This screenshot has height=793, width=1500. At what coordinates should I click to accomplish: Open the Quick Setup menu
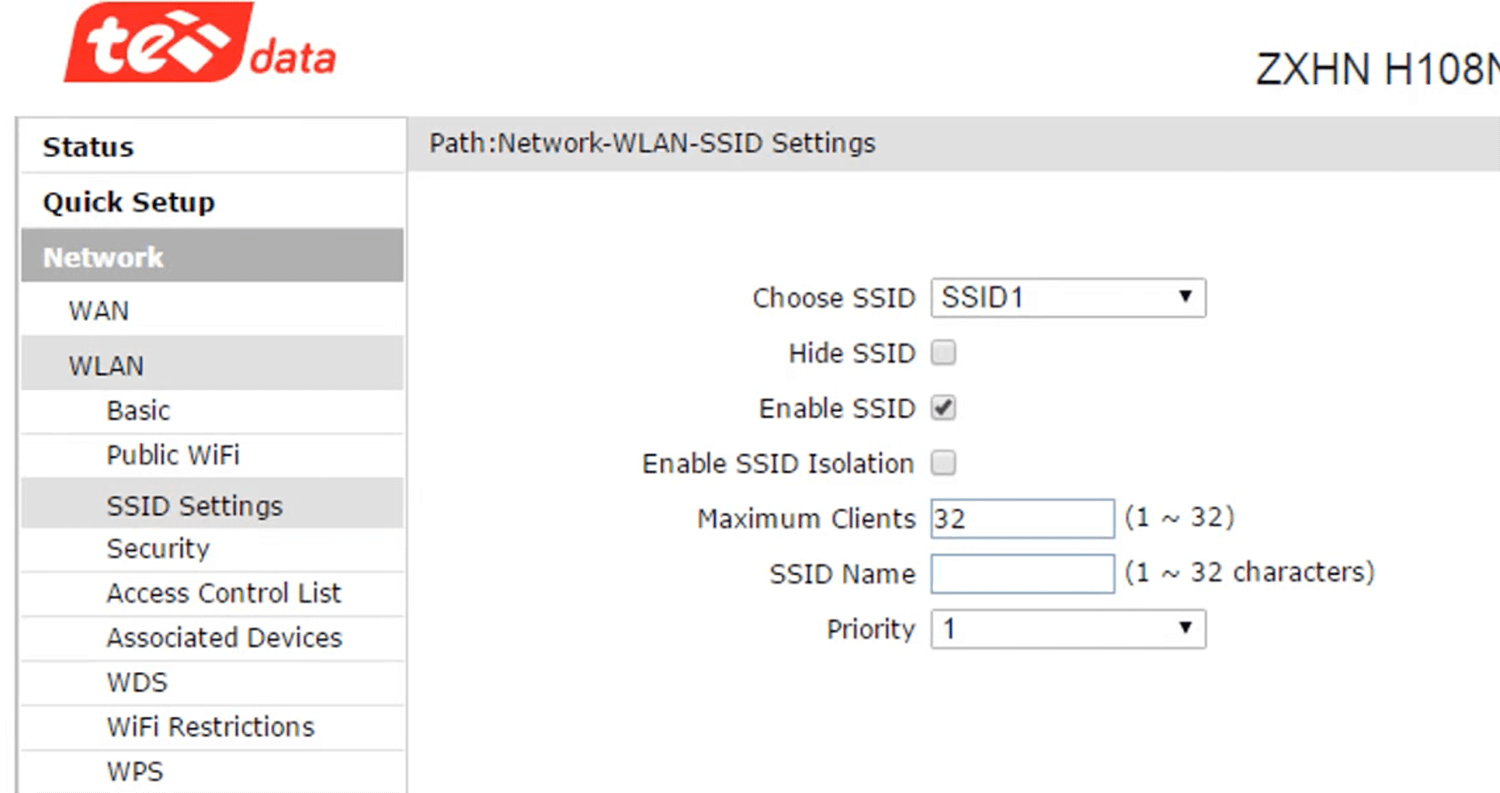(x=128, y=202)
